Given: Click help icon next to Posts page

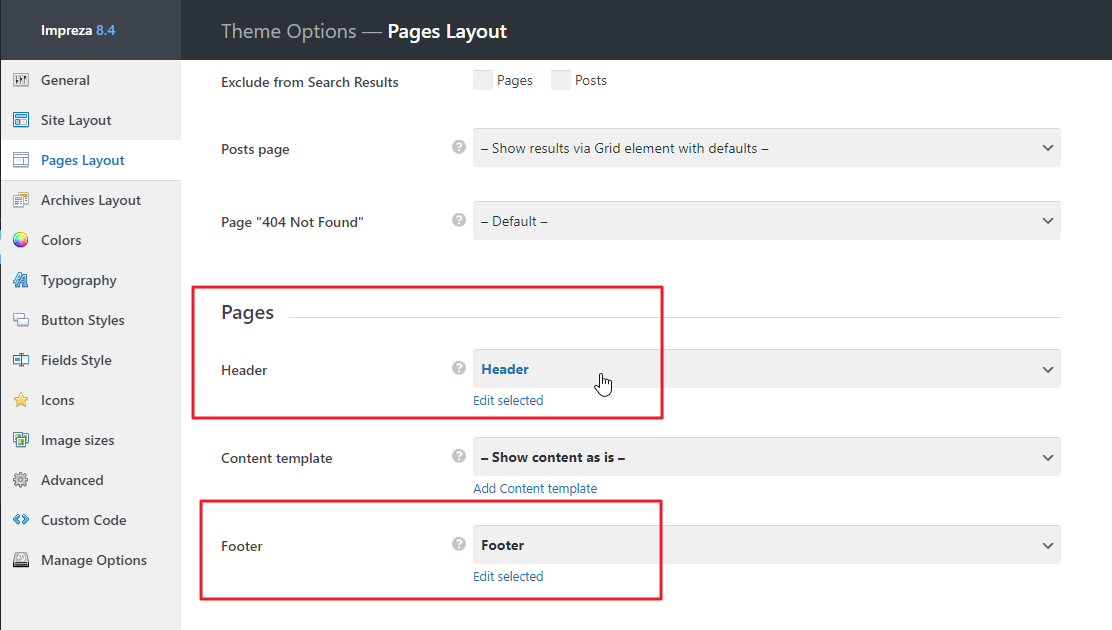Looking at the screenshot, I should pyautogui.click(x=459, y=147).
